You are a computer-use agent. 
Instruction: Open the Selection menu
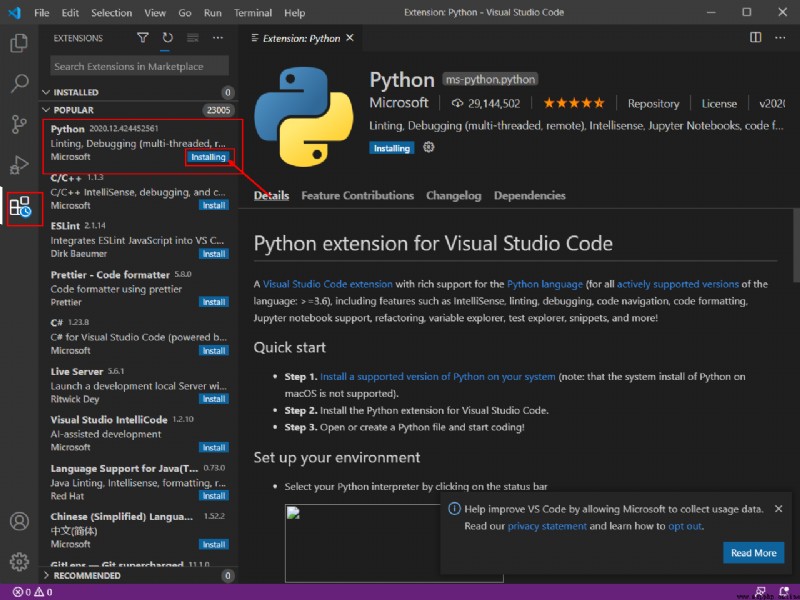click(x=112, y=13)
